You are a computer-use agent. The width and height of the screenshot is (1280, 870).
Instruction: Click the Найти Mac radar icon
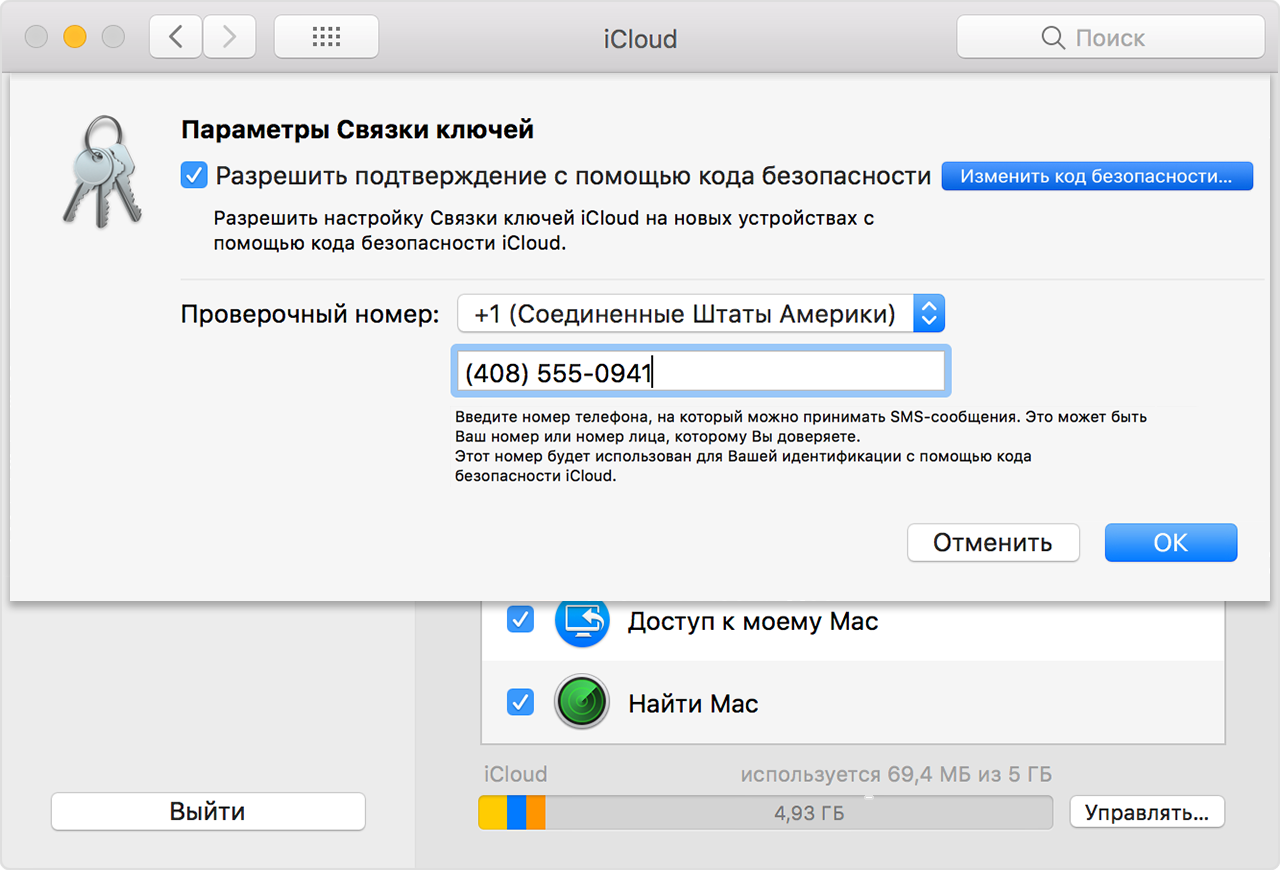click(x=582, y=702)
